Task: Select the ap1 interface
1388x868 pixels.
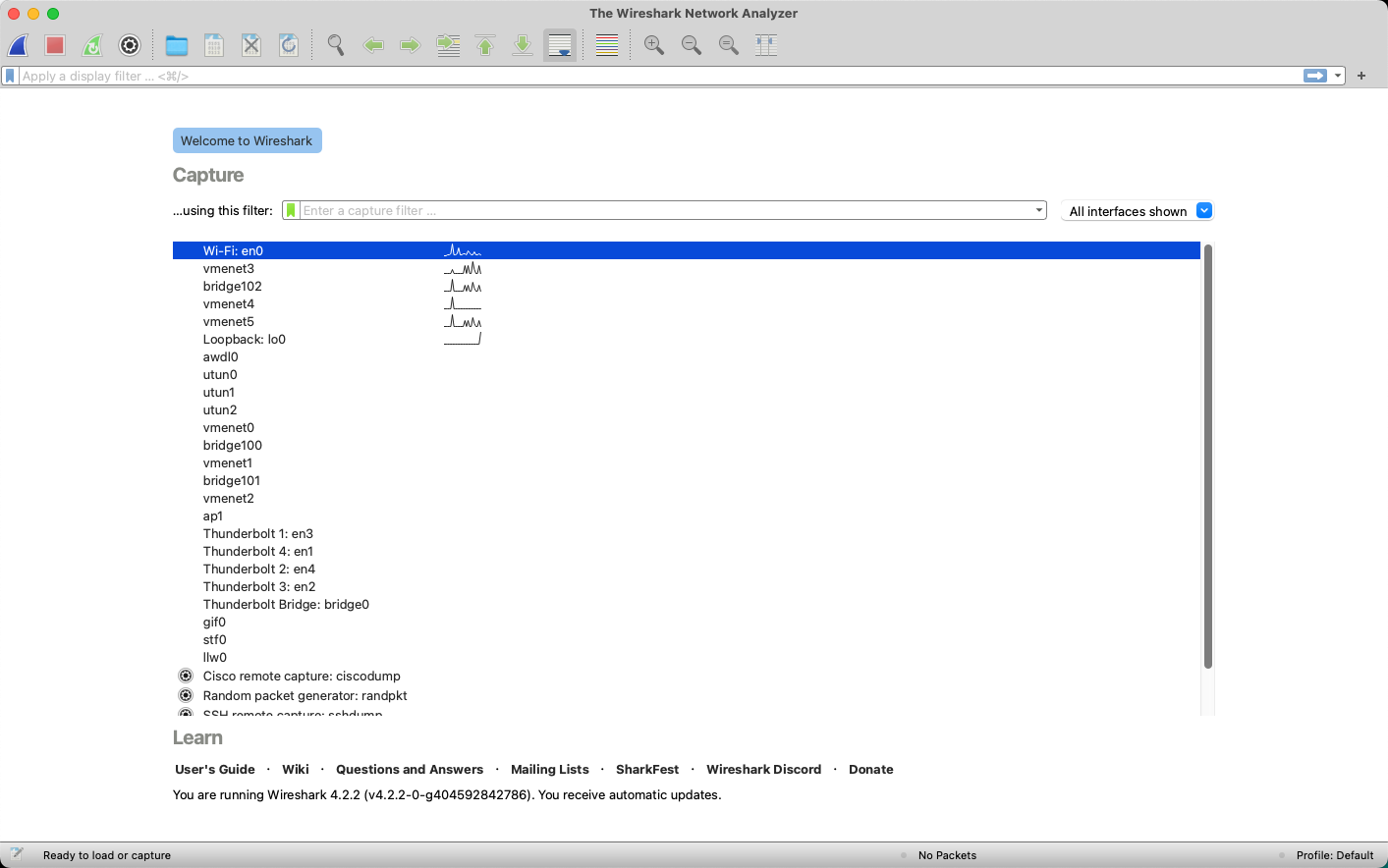Action: [x=686, y=515]
